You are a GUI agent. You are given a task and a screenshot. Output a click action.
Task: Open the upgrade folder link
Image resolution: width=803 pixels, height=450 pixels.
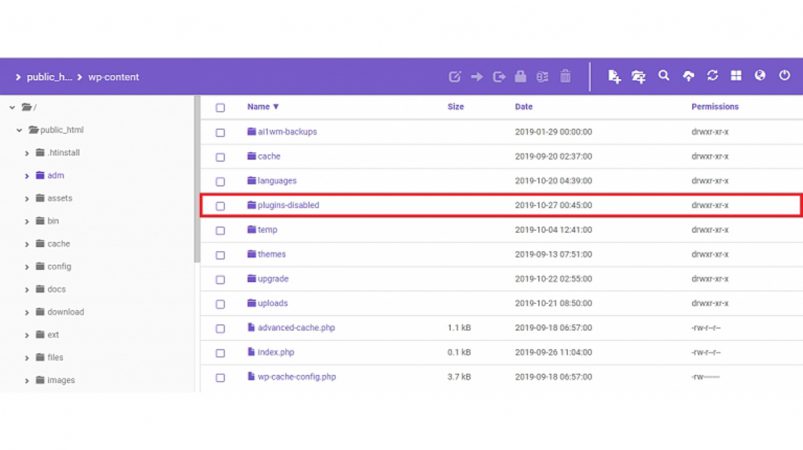point(273,278)
